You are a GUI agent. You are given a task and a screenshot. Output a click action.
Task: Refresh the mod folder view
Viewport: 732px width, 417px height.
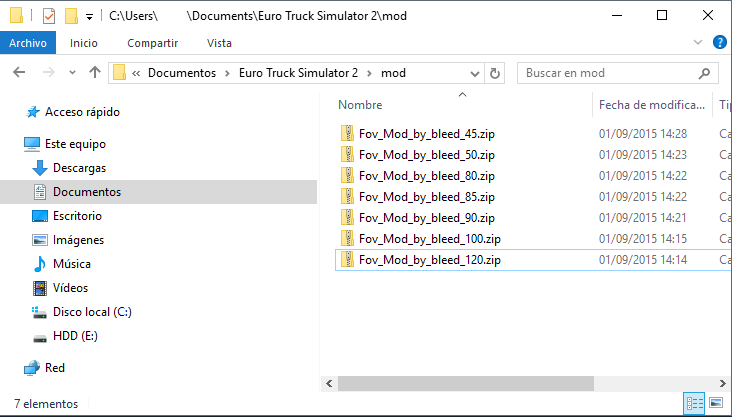click(x=494, y=73)
